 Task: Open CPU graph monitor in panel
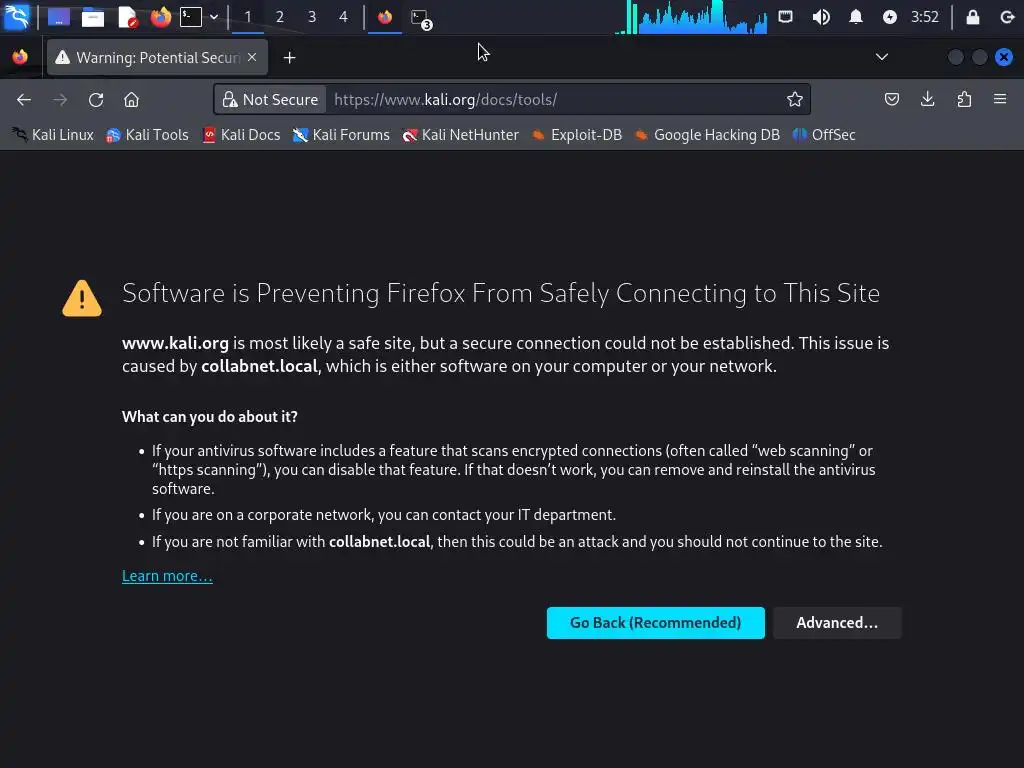tap(691, 17)
